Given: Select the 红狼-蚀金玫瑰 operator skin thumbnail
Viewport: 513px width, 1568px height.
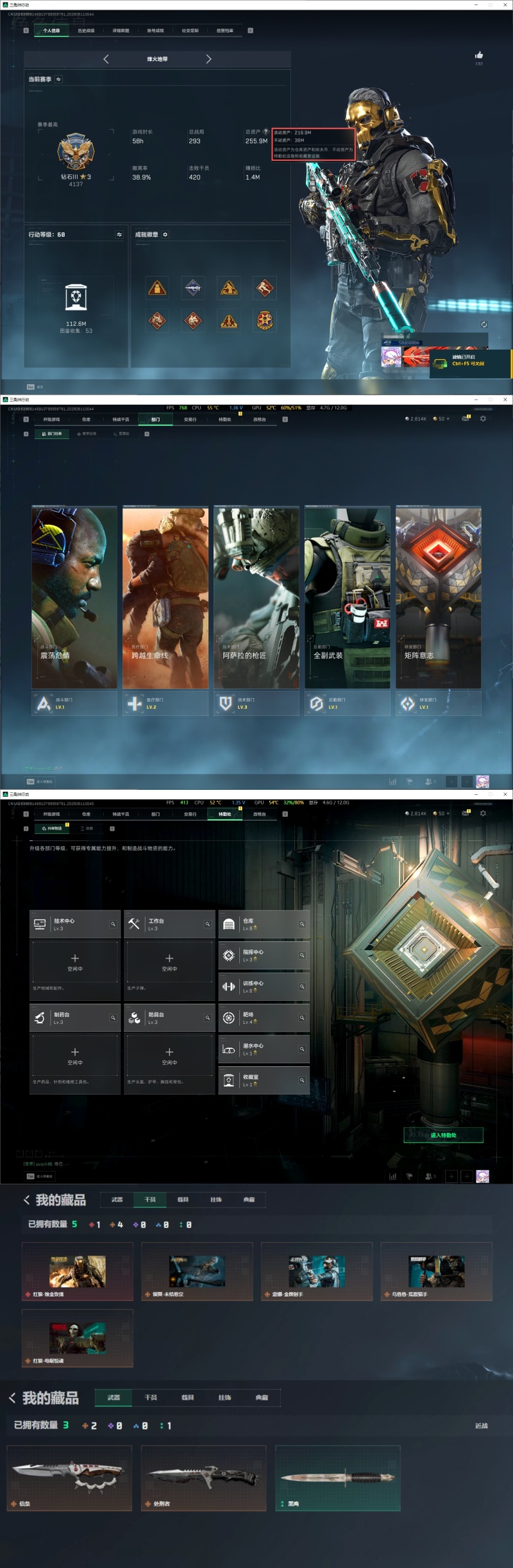Looking at the screenshot, I should 78,1272.
